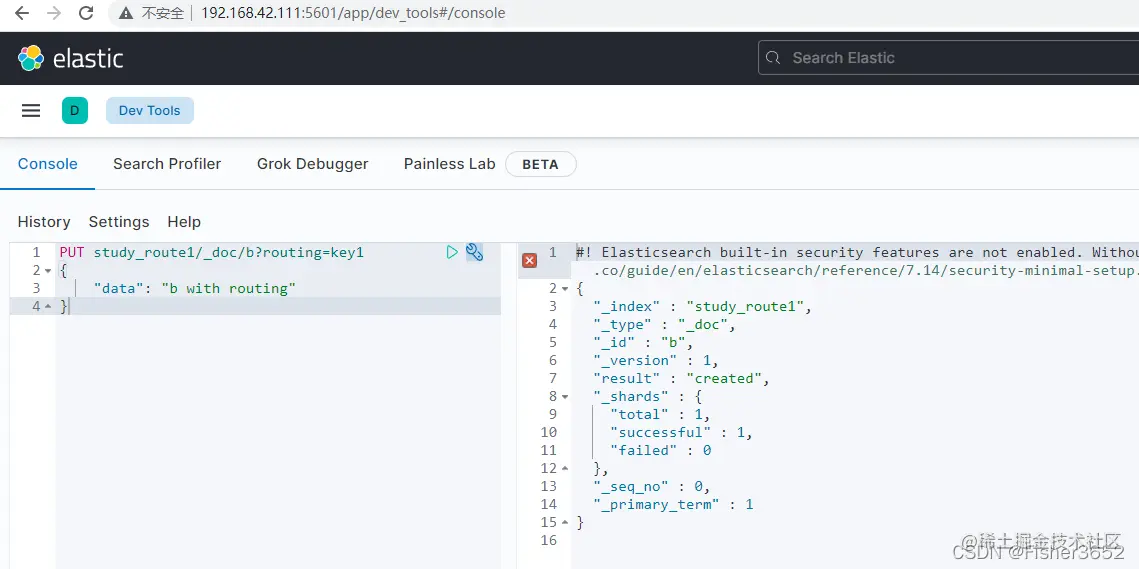Open the hamburger navigation menu
Screen dimensions: 1139x569
point(31,110)
